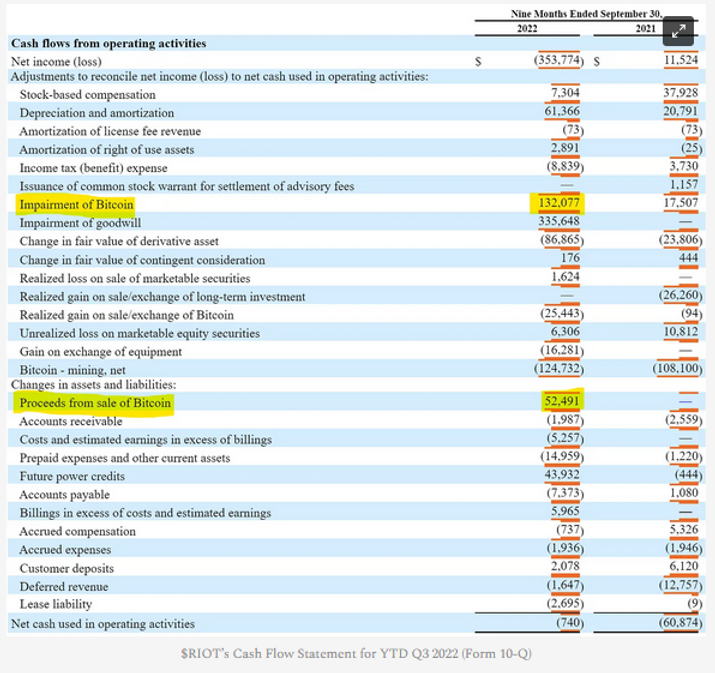Viewport: 715px width, 673px height.
Task: Click the highlighted Impairment of Bitcoin label
Action: (76, 204)
